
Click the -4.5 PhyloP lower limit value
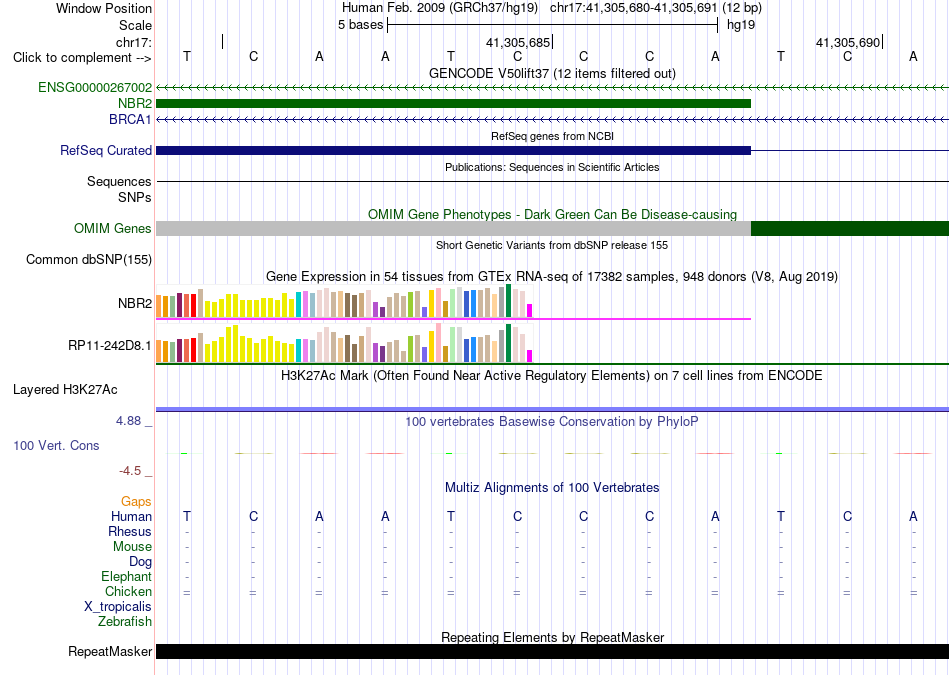tap(130, 471)
